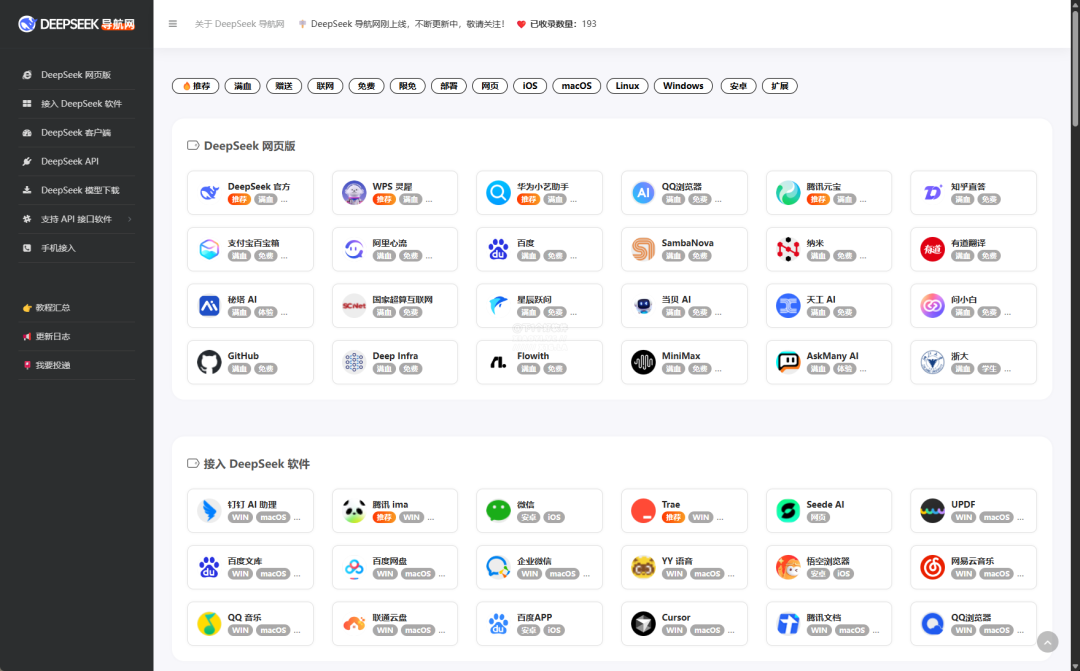Filter by the 部署 tag button
The height and width of the screenshot is (671, 1080).
pyautogui.click(x=449, y=86)
